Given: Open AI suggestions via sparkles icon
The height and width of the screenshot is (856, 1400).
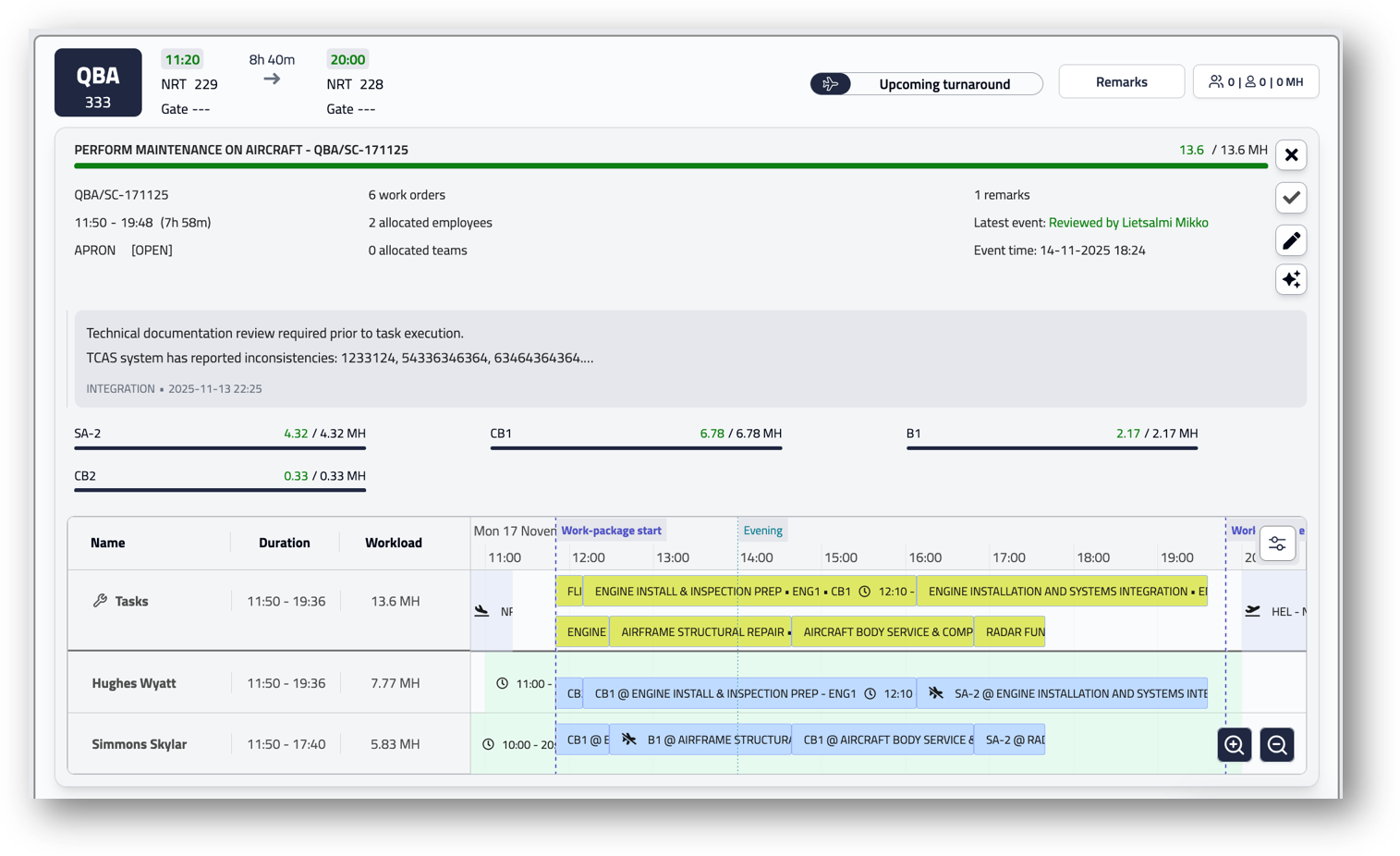Looking at the screenshot, I should coord(1291,279).
